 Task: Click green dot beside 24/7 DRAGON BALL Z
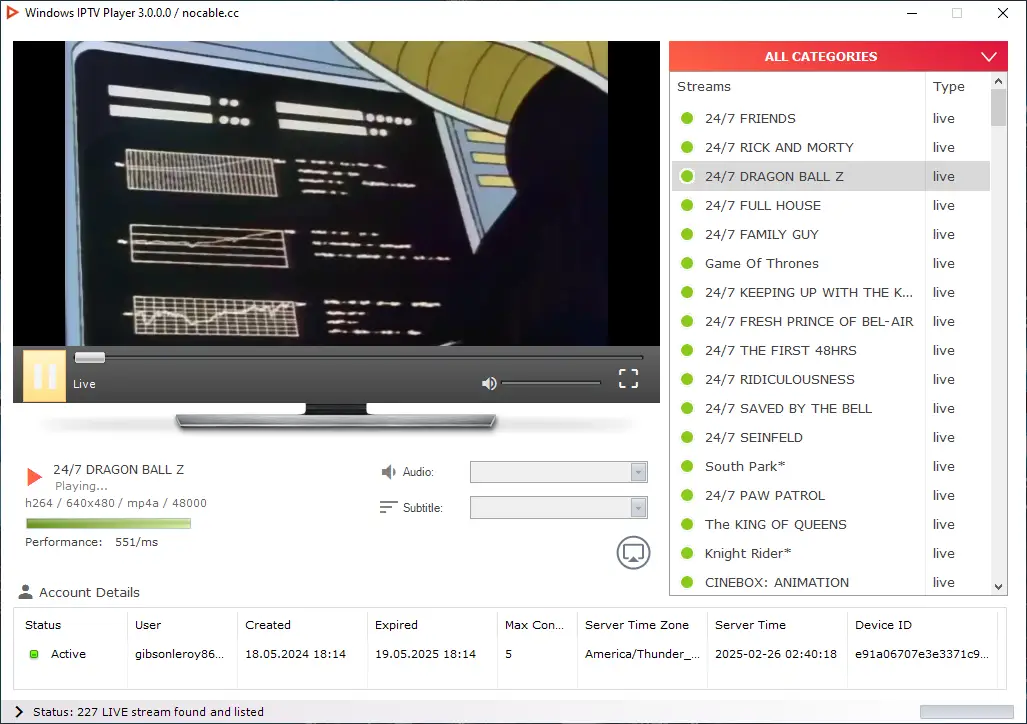687,176
